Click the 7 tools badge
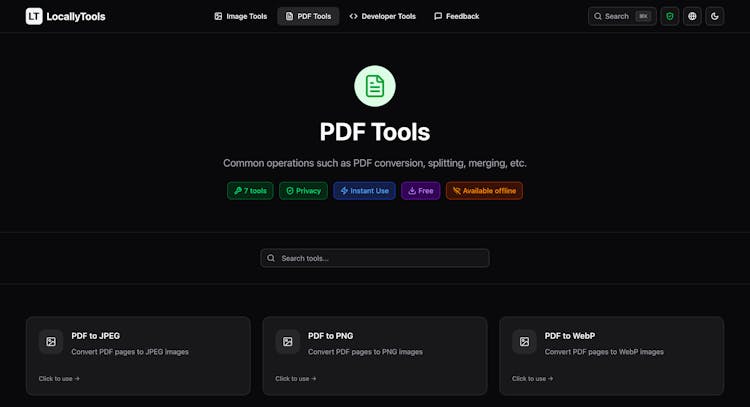This screenshot has height=407, width=750. [x=250, y=191]
